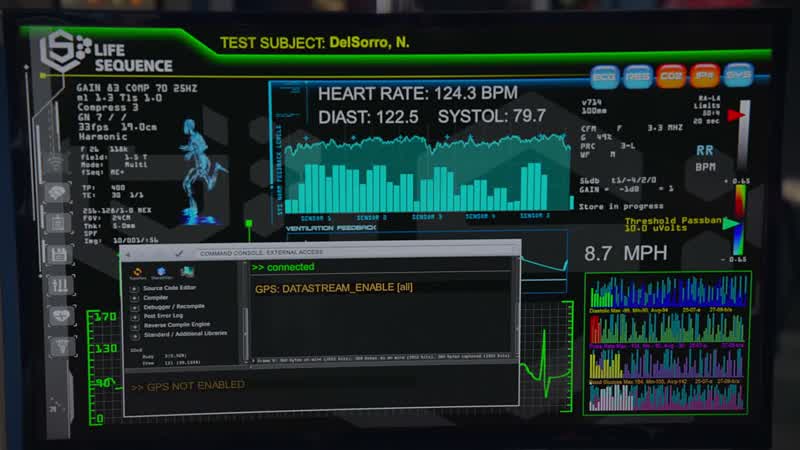Toggle the orange CO2 indicator button
800x450 pixels.
671,77
